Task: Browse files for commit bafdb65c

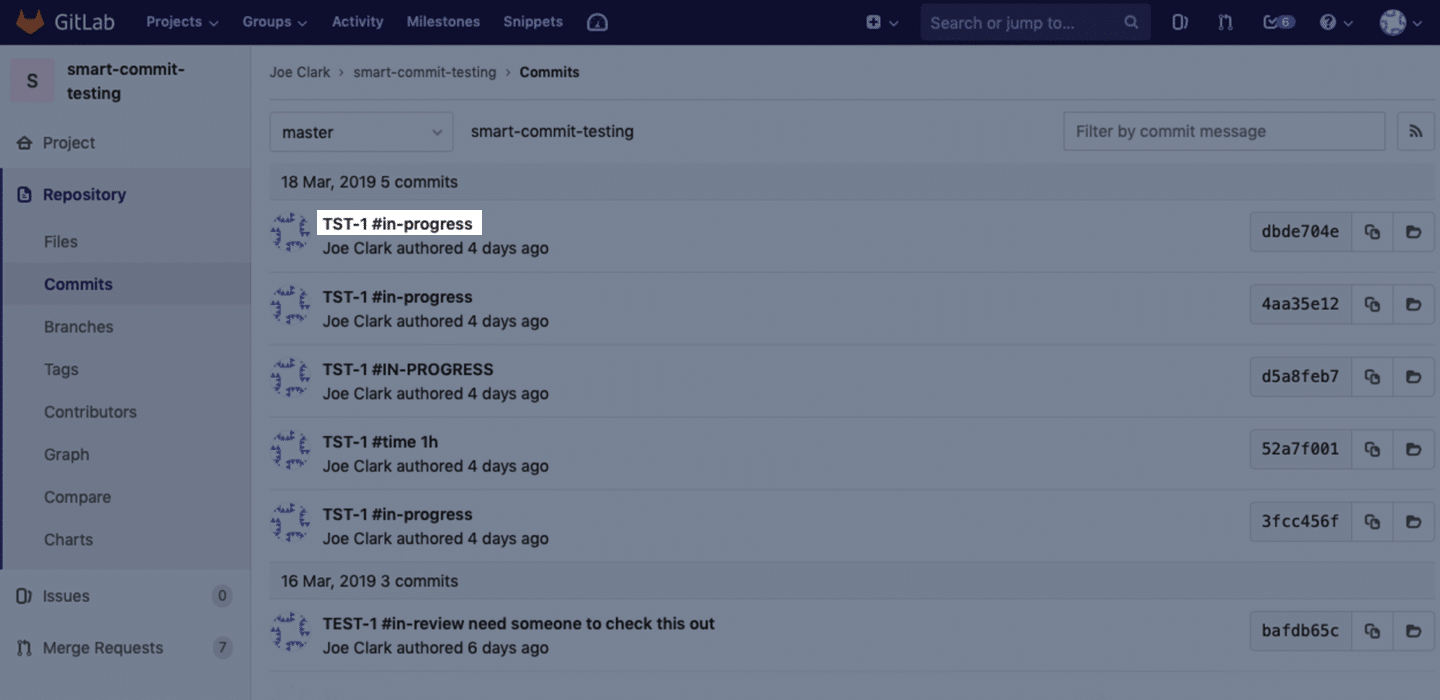Action: [1413, 631]
